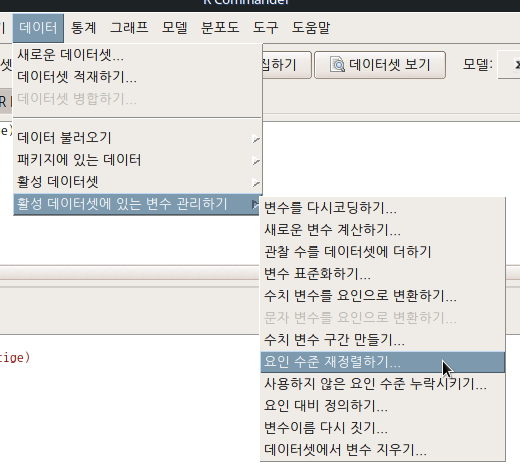Screen dimensions: 520x476
Task: Choose 새로운 데이터셋... menu entry
Action: coord(137,55)
